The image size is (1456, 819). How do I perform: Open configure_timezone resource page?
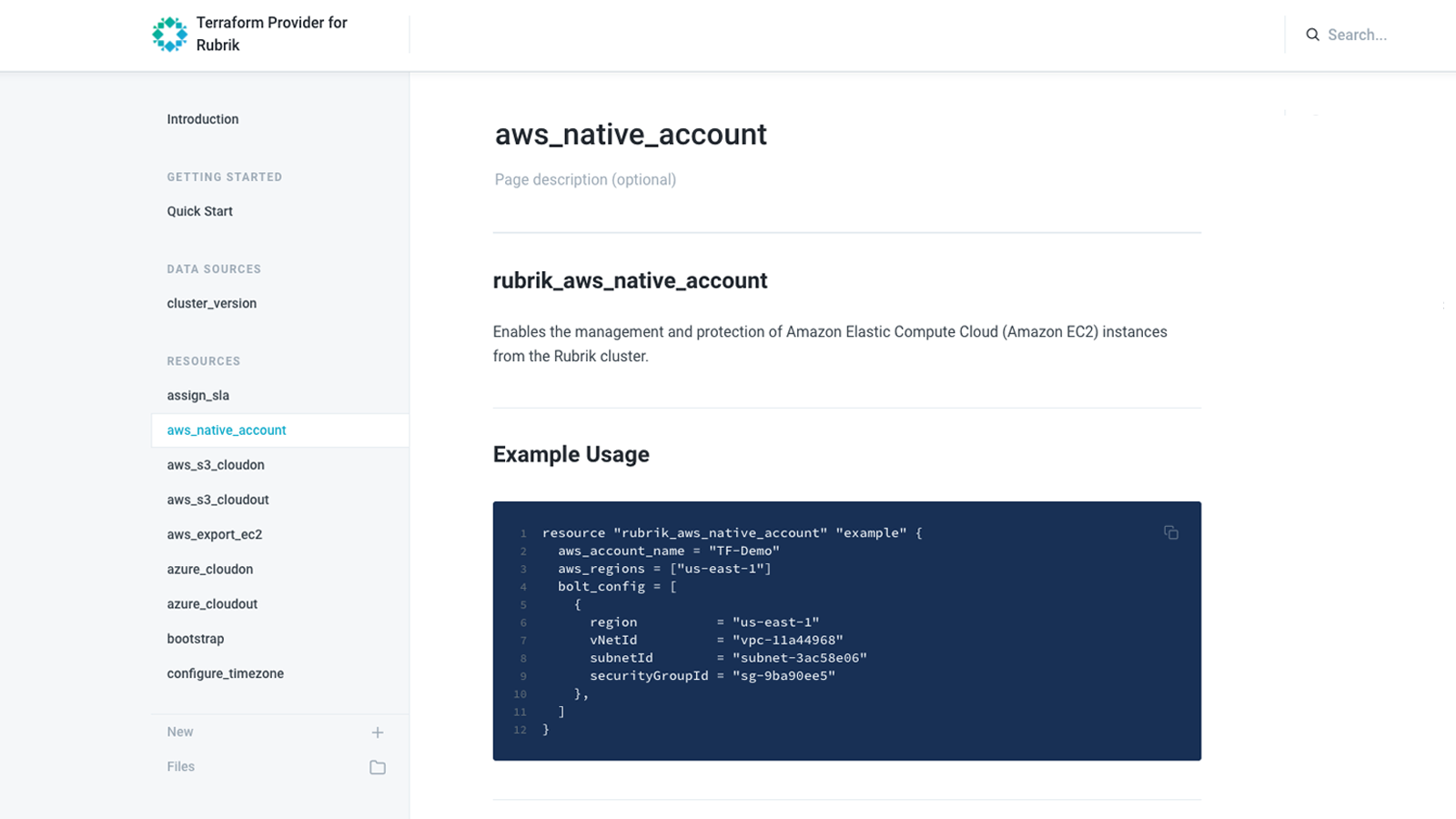pyautogui.click(x=226, y=673)
